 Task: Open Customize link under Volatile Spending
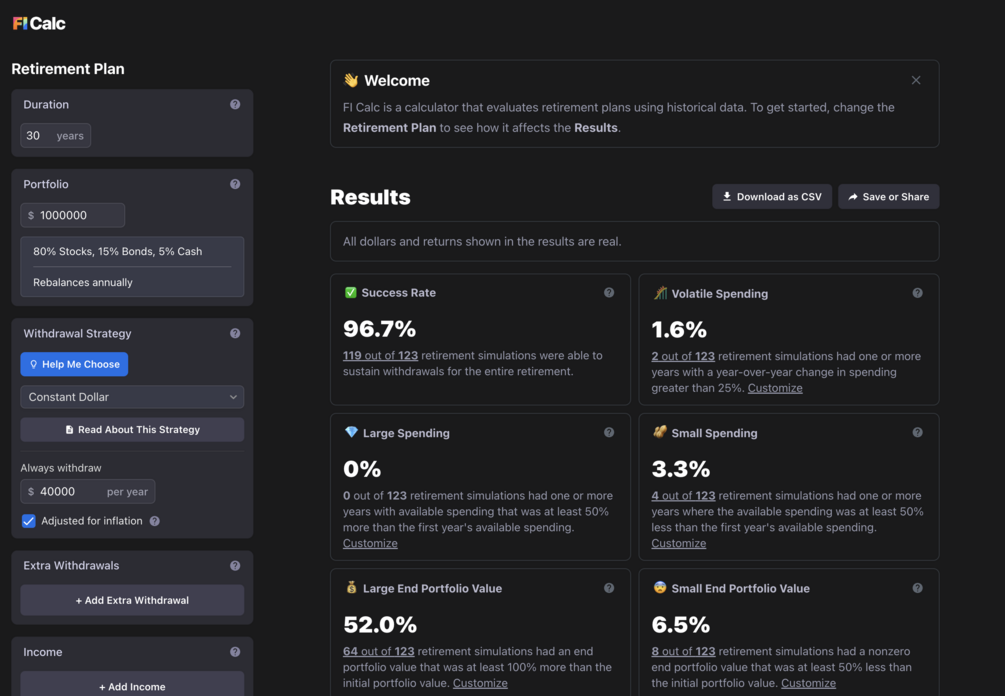[x=775, y=388]
